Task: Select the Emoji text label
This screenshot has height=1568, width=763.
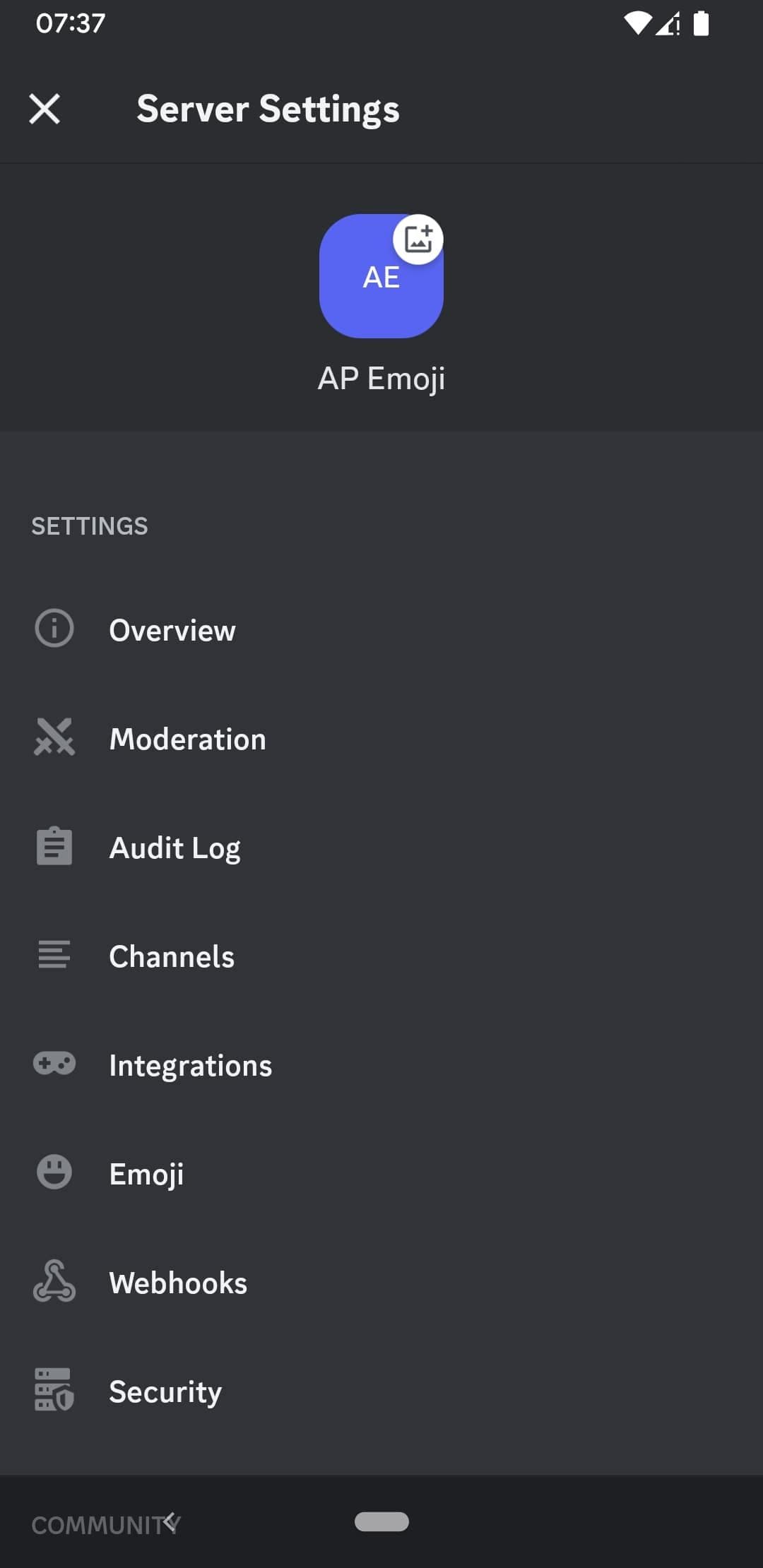Action: click(146, 1174)
